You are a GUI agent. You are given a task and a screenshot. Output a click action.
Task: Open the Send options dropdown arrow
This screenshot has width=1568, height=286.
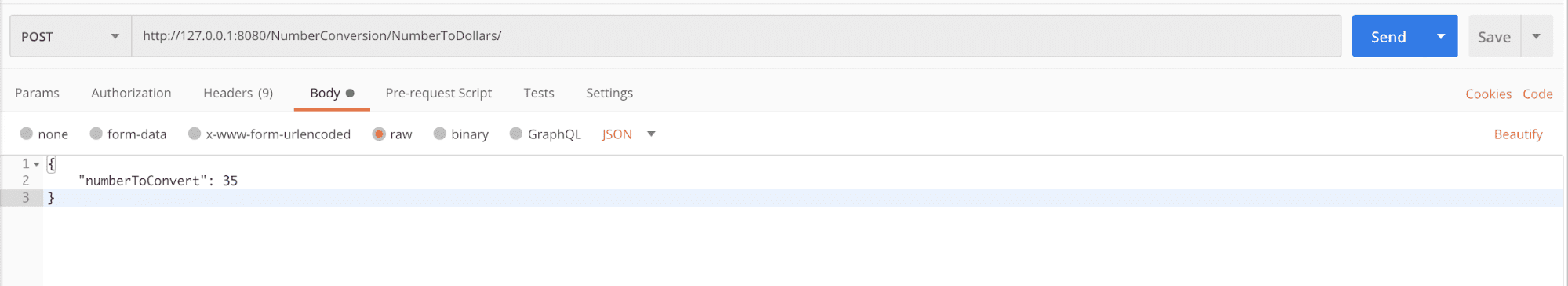coord(1441,36)
